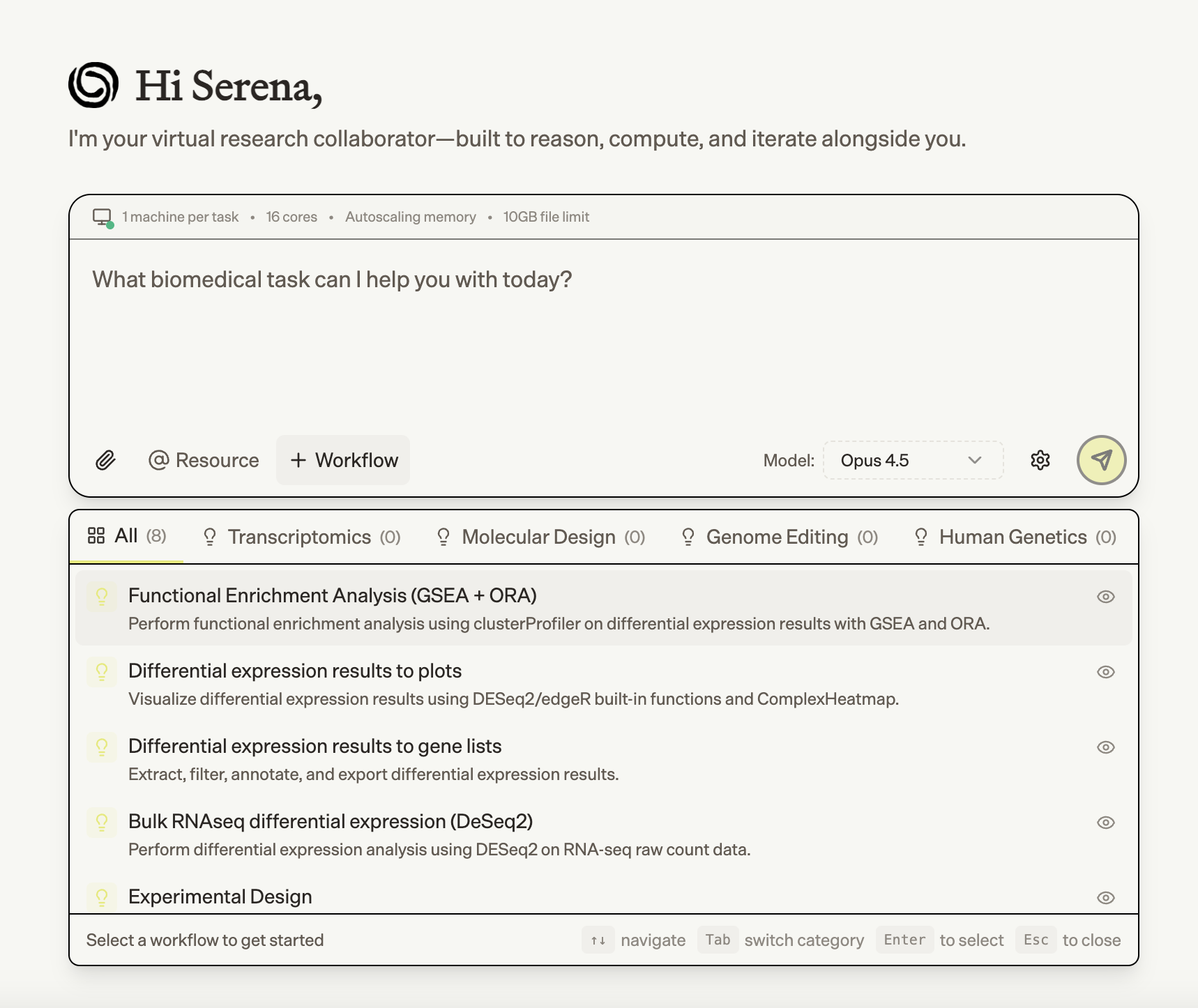Viewport: 1198px width, 1008px height.
Task: Switch to the Human Genetics tab
Action: 1015,537
